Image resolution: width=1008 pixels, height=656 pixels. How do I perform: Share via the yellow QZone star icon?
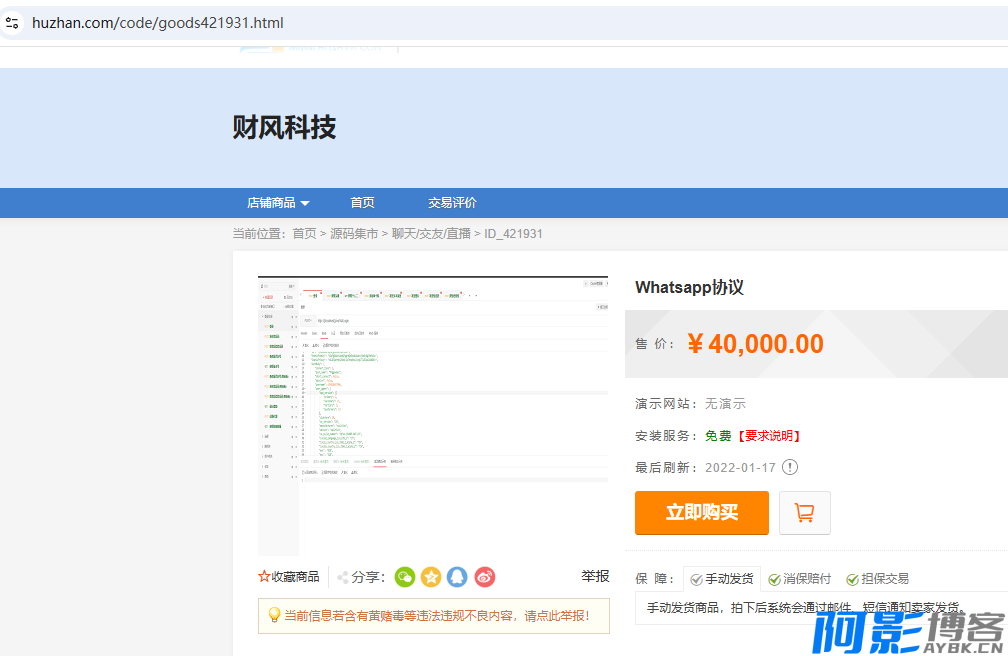(431, 577)
